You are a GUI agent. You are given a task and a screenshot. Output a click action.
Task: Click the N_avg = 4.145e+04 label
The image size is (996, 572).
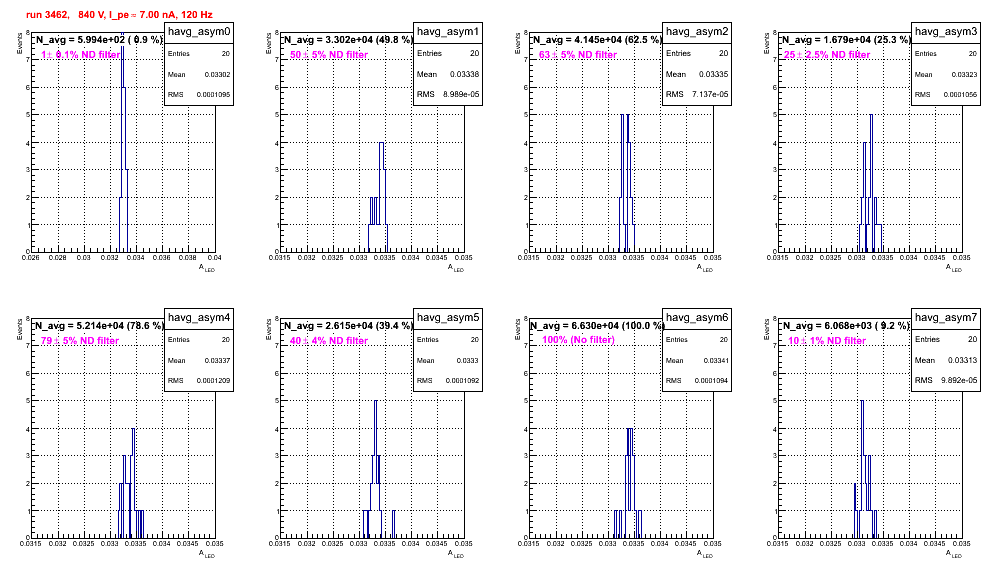click(x=597, y=40)
